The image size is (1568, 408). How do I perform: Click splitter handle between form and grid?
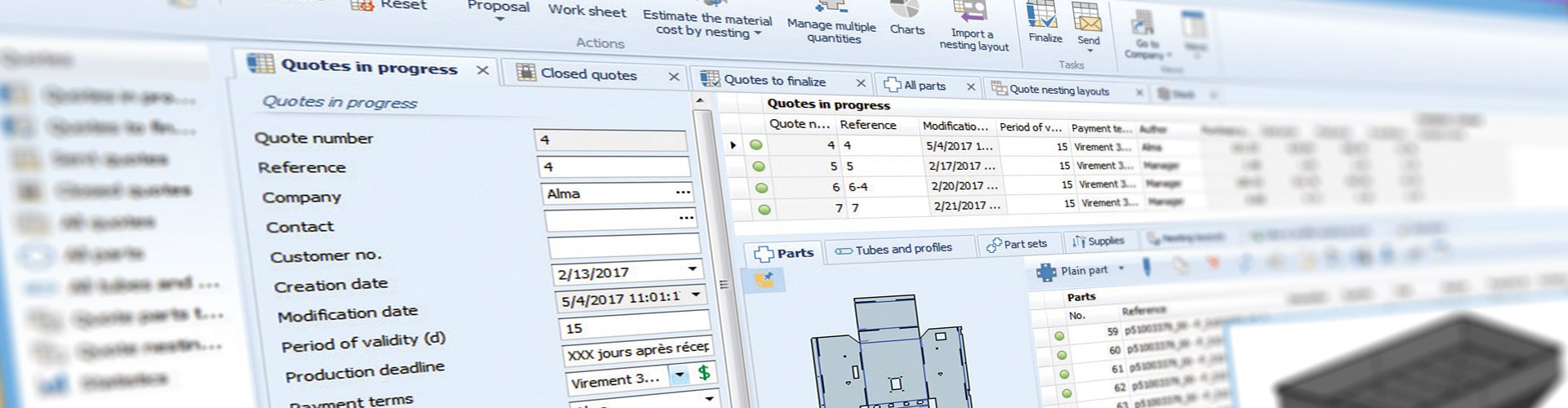[723, 284]
